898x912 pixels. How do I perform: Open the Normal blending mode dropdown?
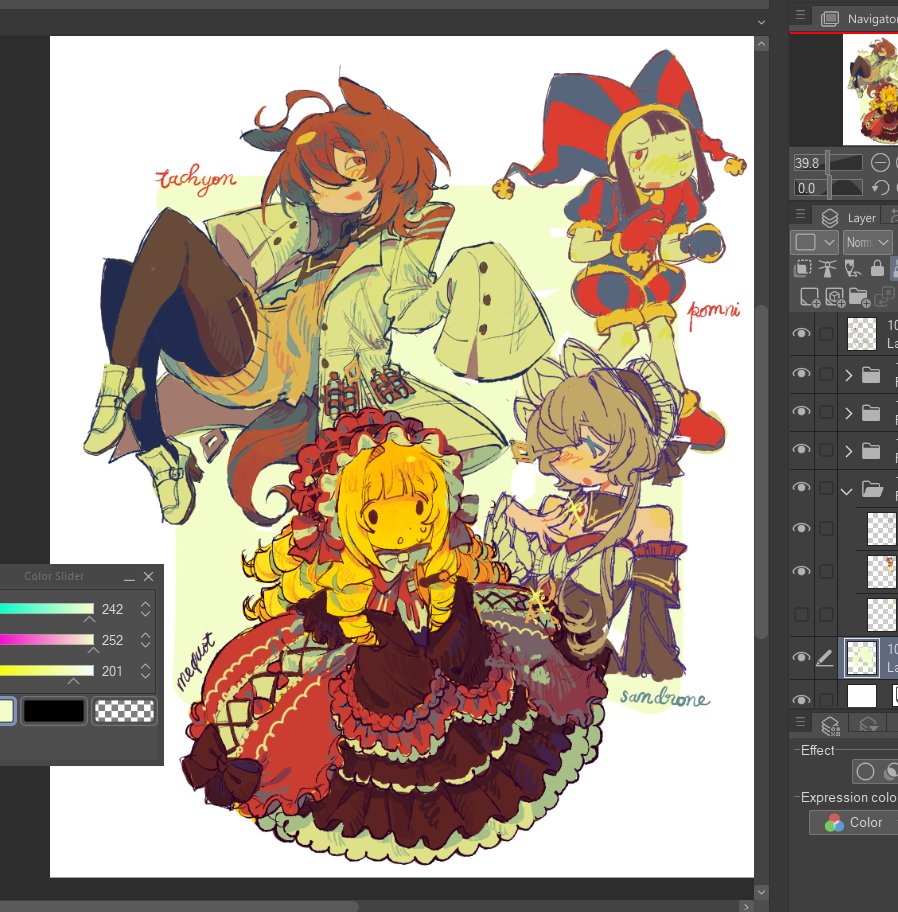point(867,242)
